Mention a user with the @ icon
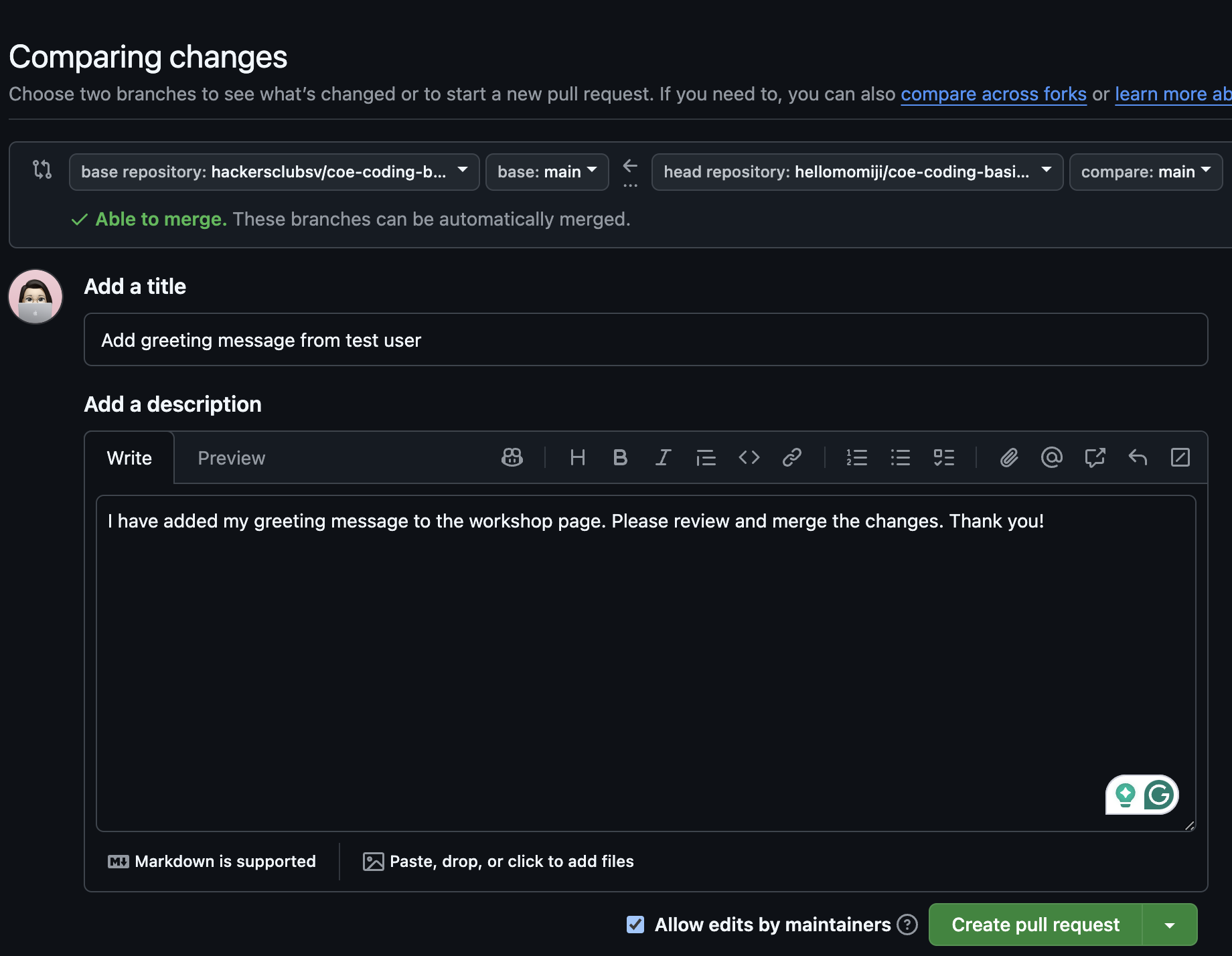Image resolution: width=1232 pixels, height=956 pixels. tap(1051, 457)
